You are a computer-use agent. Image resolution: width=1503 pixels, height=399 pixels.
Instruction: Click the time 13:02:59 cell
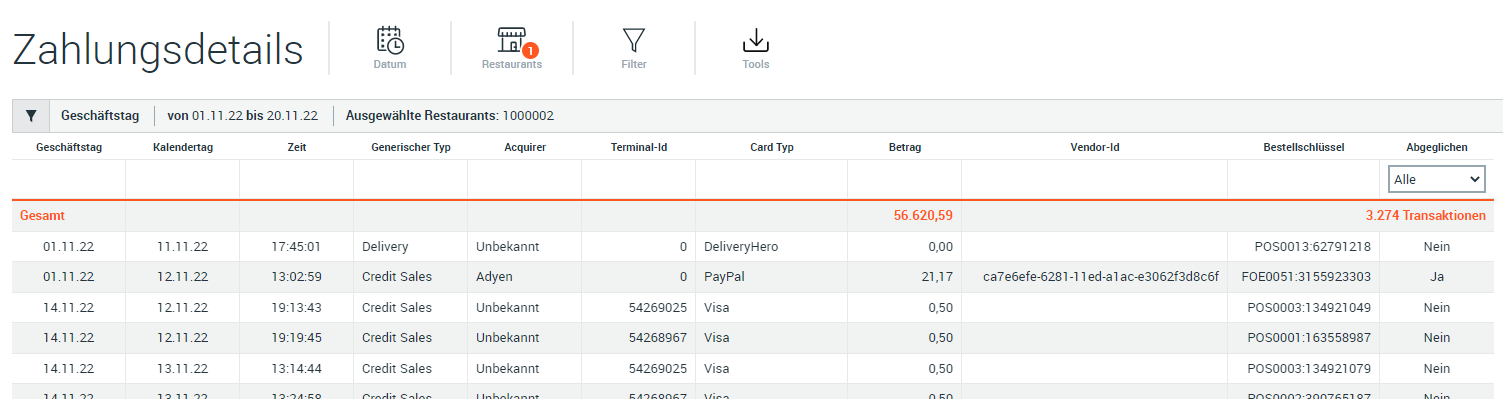(296, 277)
